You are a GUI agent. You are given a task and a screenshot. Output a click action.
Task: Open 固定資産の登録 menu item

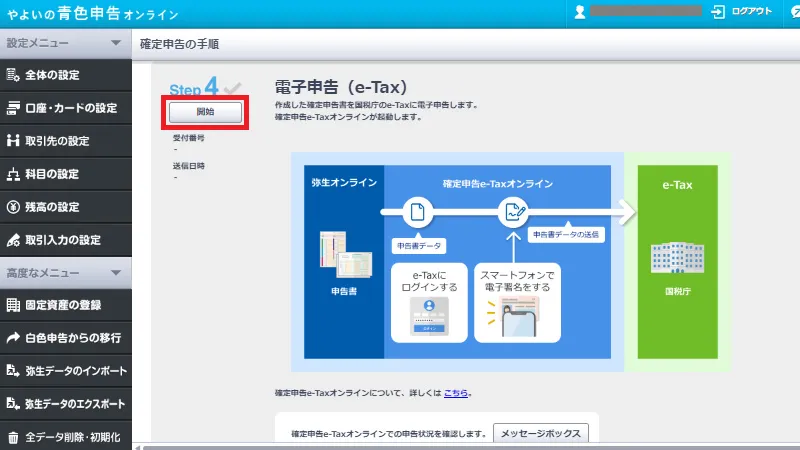point(66,305)
